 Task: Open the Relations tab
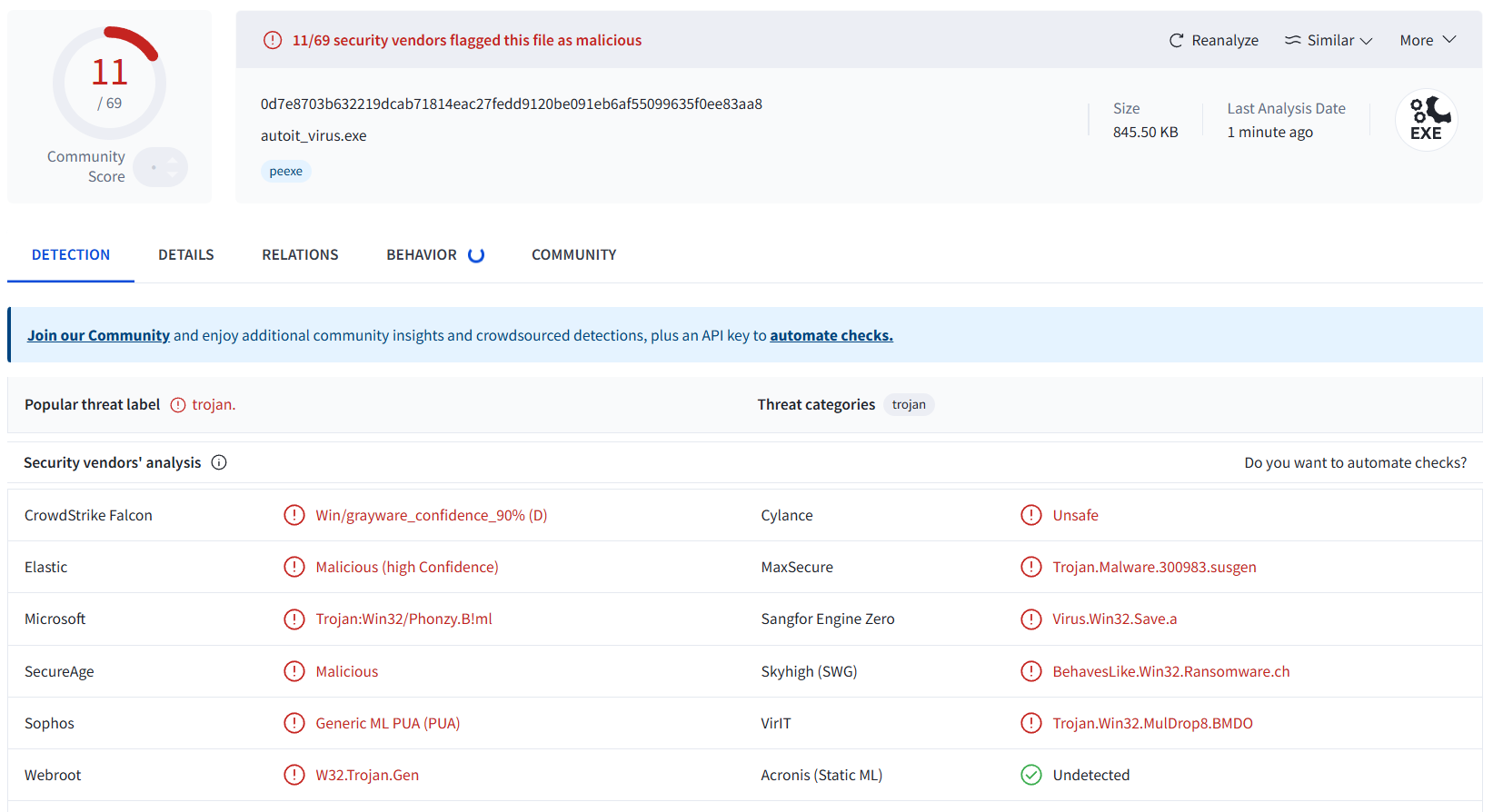pos(300,255)
